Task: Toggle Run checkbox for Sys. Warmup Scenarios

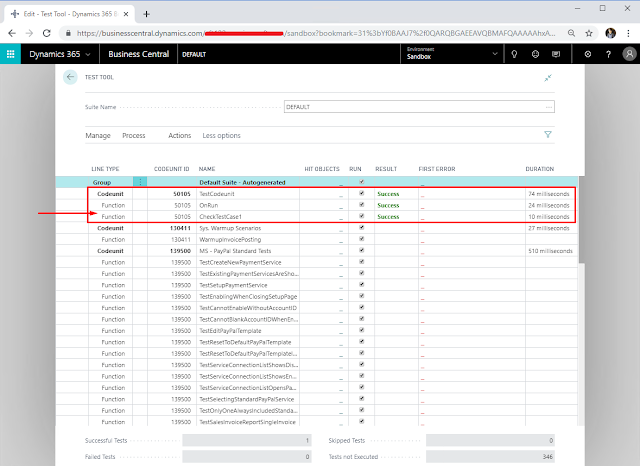Action: (x=361, y=227)
